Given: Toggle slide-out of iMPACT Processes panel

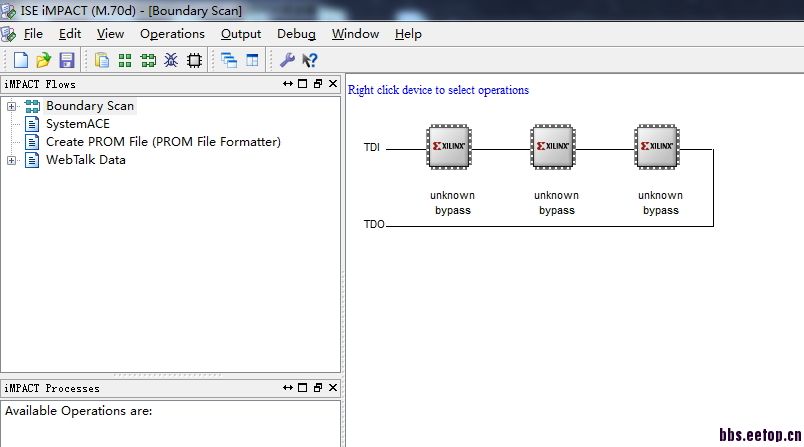Looking at the screenshot, I should tap(288, 388).
